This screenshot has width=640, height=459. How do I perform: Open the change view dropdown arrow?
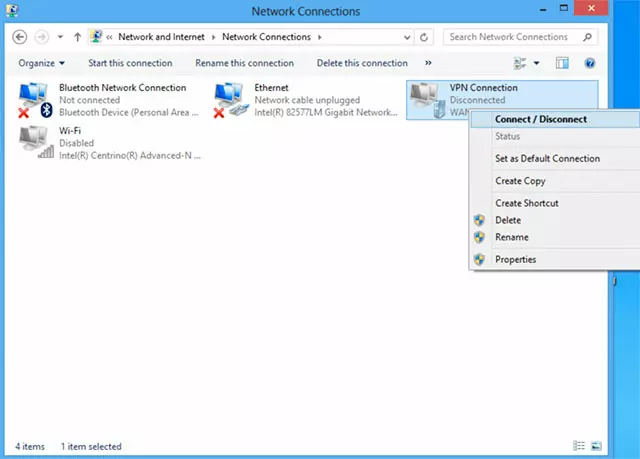(536, 63)
